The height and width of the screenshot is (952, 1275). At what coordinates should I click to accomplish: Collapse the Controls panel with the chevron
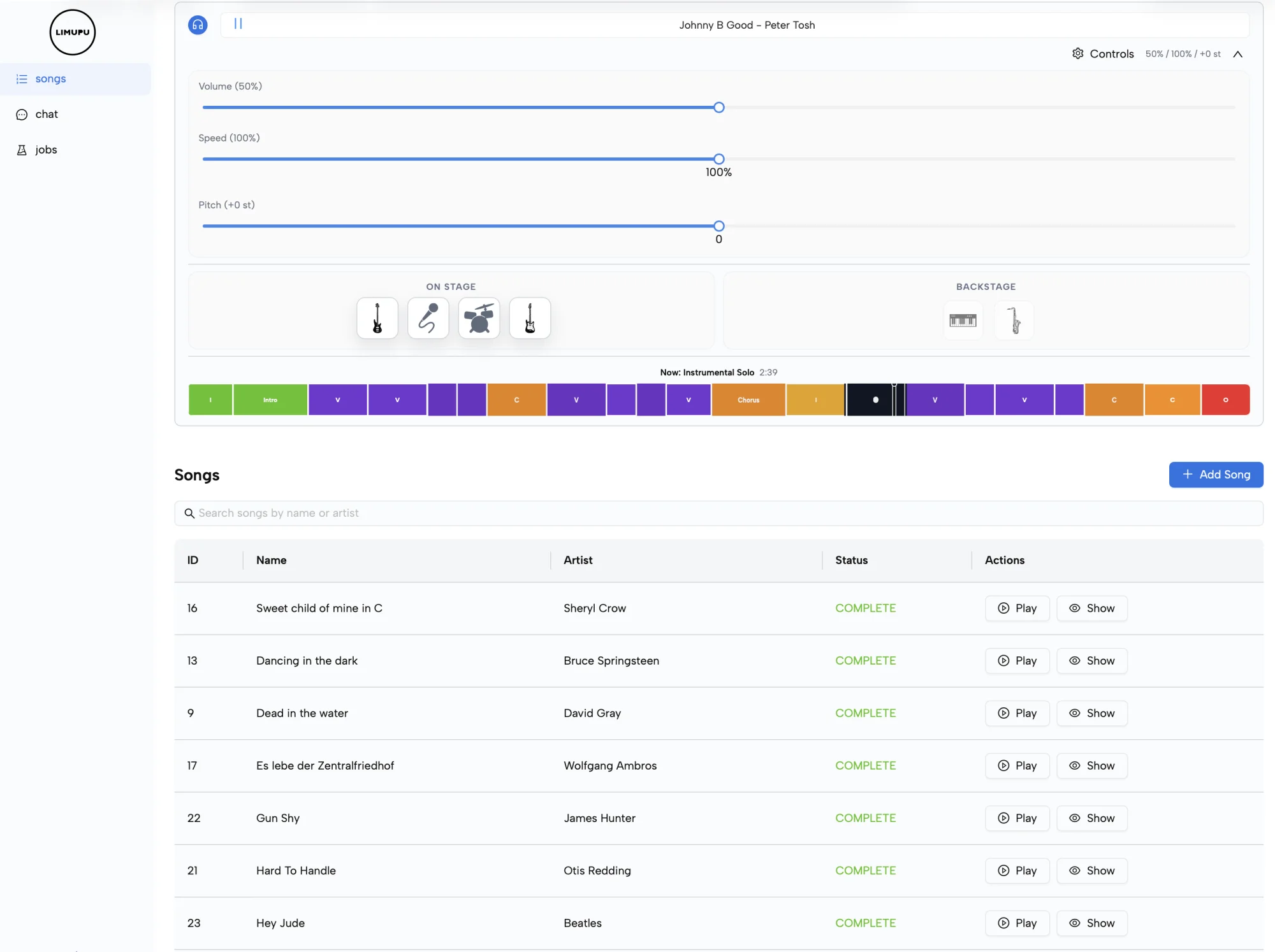coord(1237,54)
